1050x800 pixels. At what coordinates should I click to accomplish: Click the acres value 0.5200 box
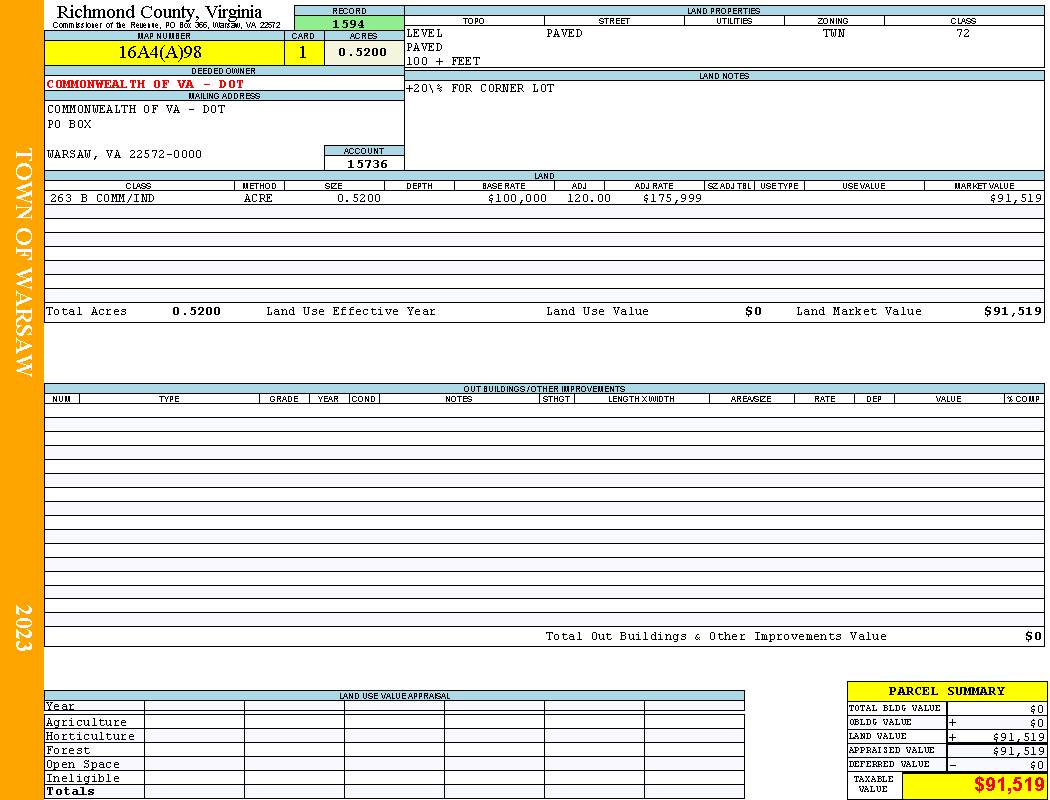point(364,53)
